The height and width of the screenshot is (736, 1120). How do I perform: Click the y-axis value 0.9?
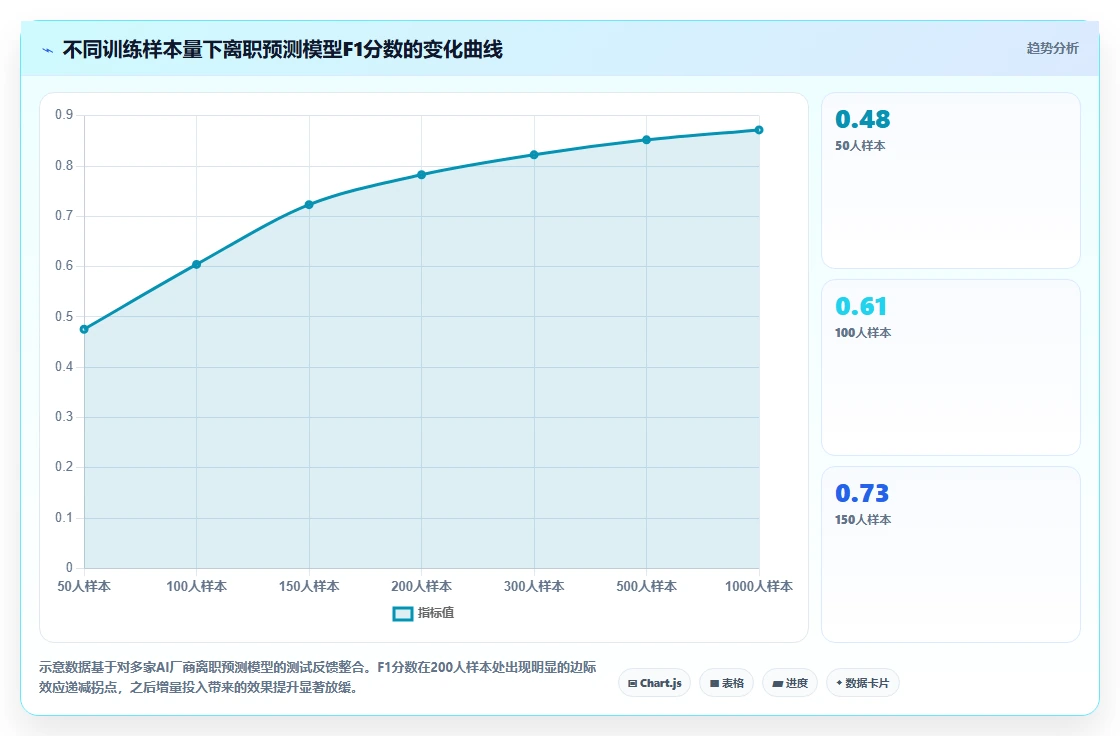pos(64,115)
